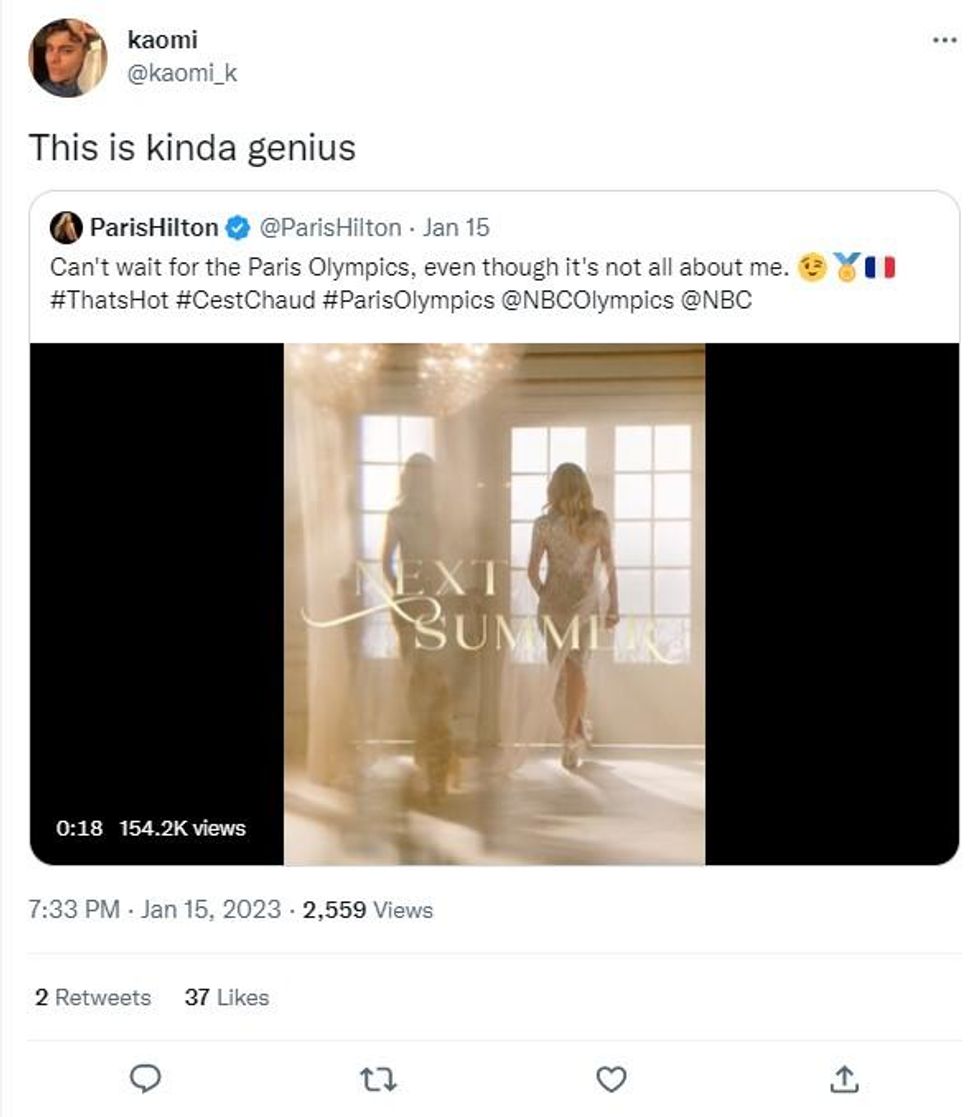The width and height of the screenshot is (980, 1117).
Task: Click the reply speech bubble icon
Action: pyautogui.click(x=146, y=1078)
